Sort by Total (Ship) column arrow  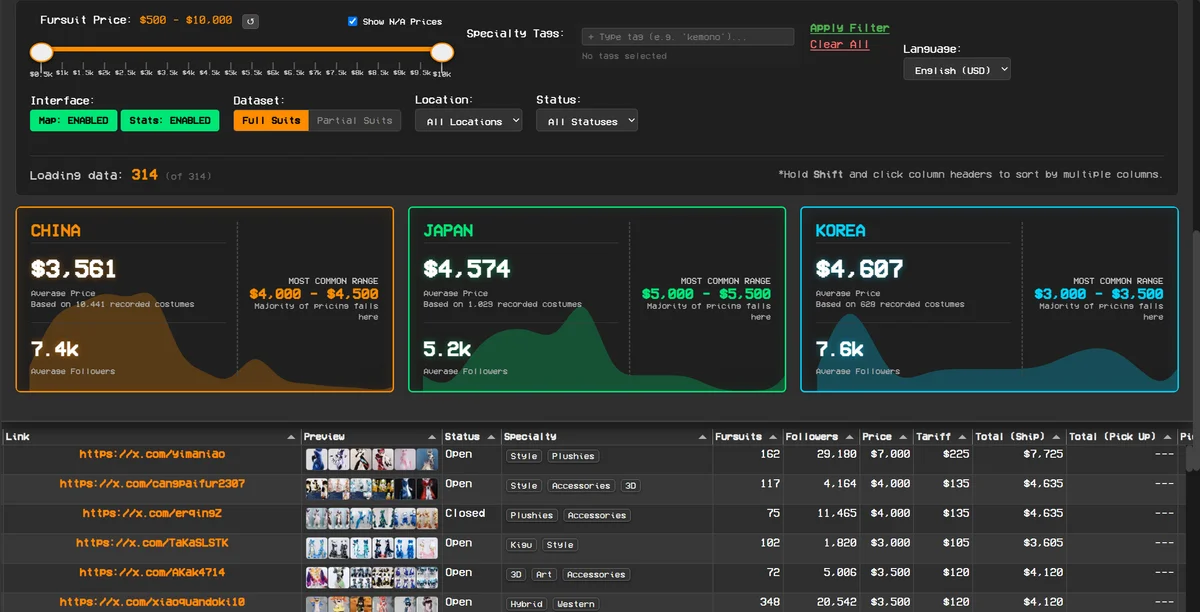point(1055,437)
